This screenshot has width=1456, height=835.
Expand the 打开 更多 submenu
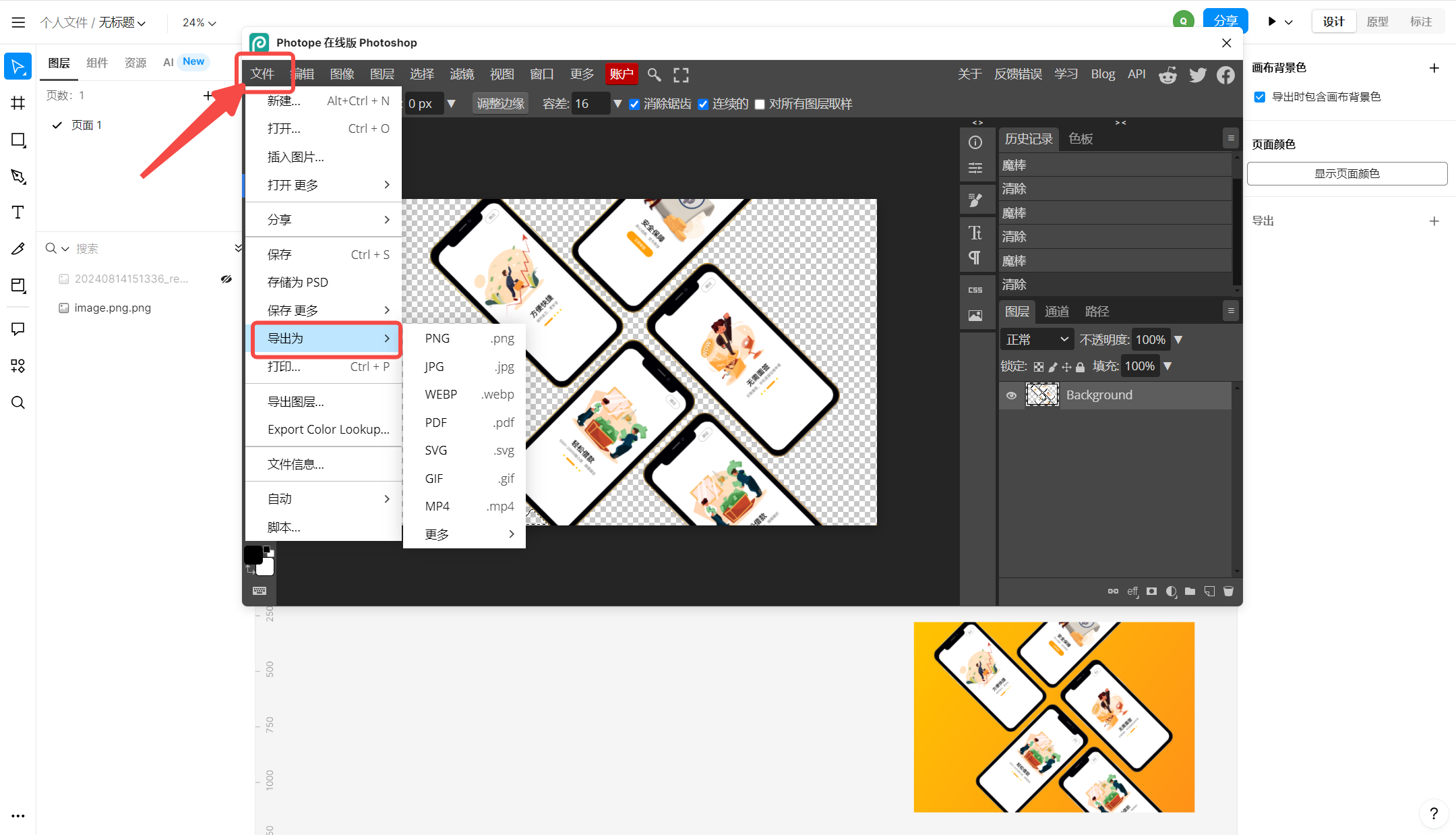point(324,185)
